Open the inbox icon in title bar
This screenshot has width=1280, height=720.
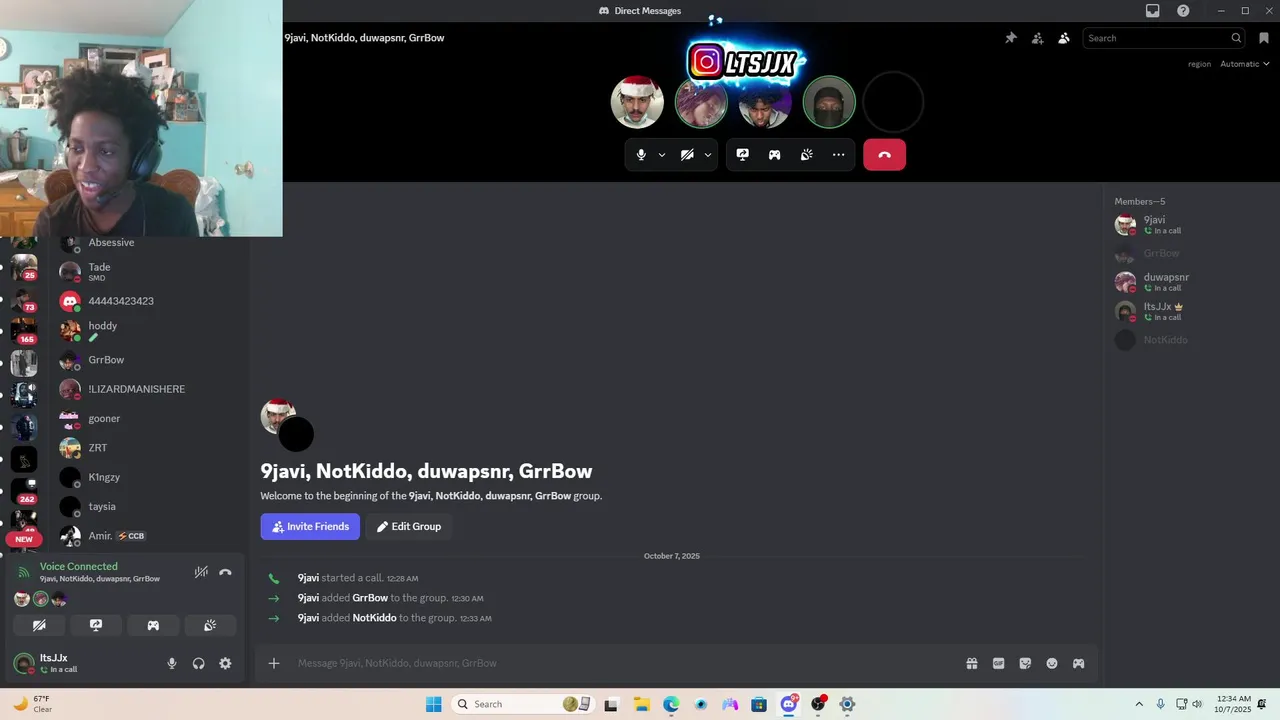pyautogui.click(x=1153, y=11)
